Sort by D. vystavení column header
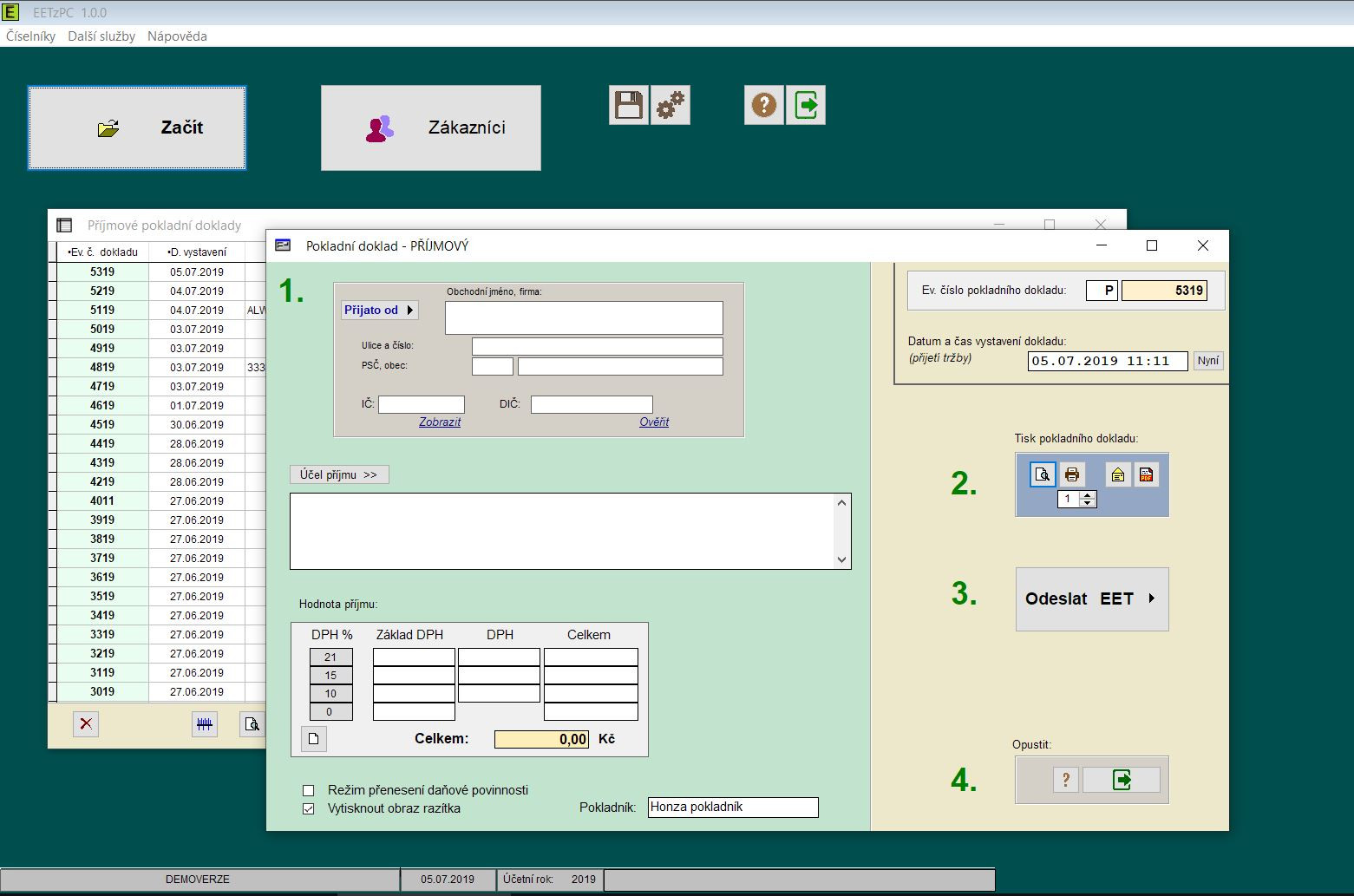Screen dimensions: 1354x896 click(197, 252)
